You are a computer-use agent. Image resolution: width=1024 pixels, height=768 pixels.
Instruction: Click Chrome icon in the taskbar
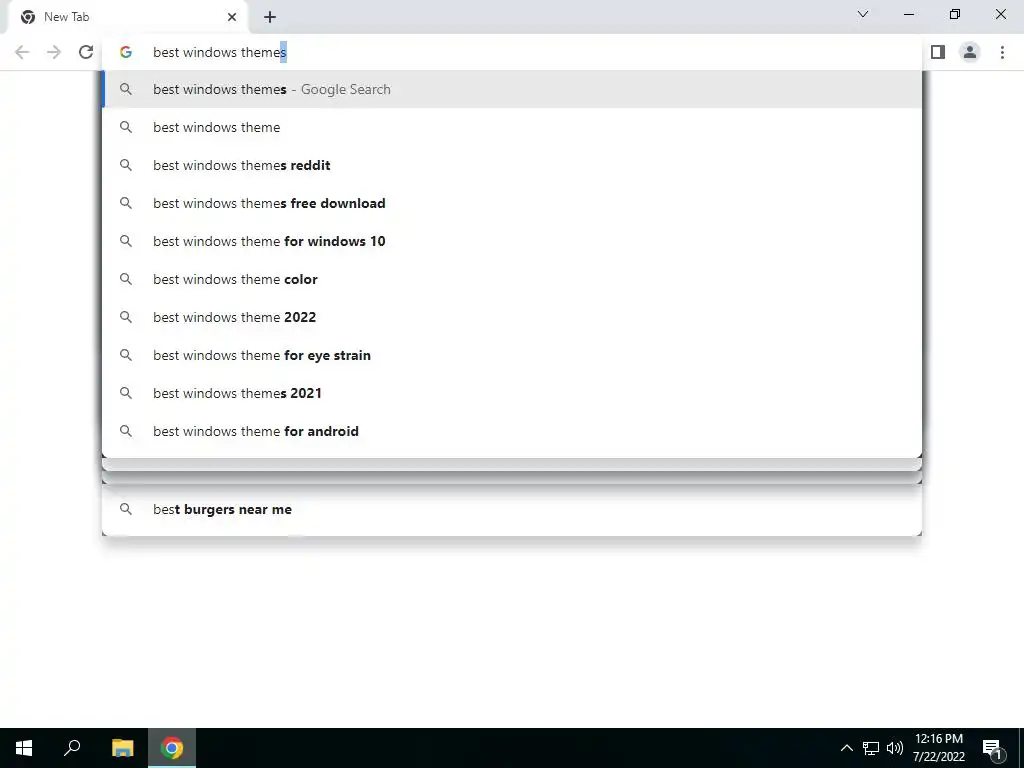point(172,748)
